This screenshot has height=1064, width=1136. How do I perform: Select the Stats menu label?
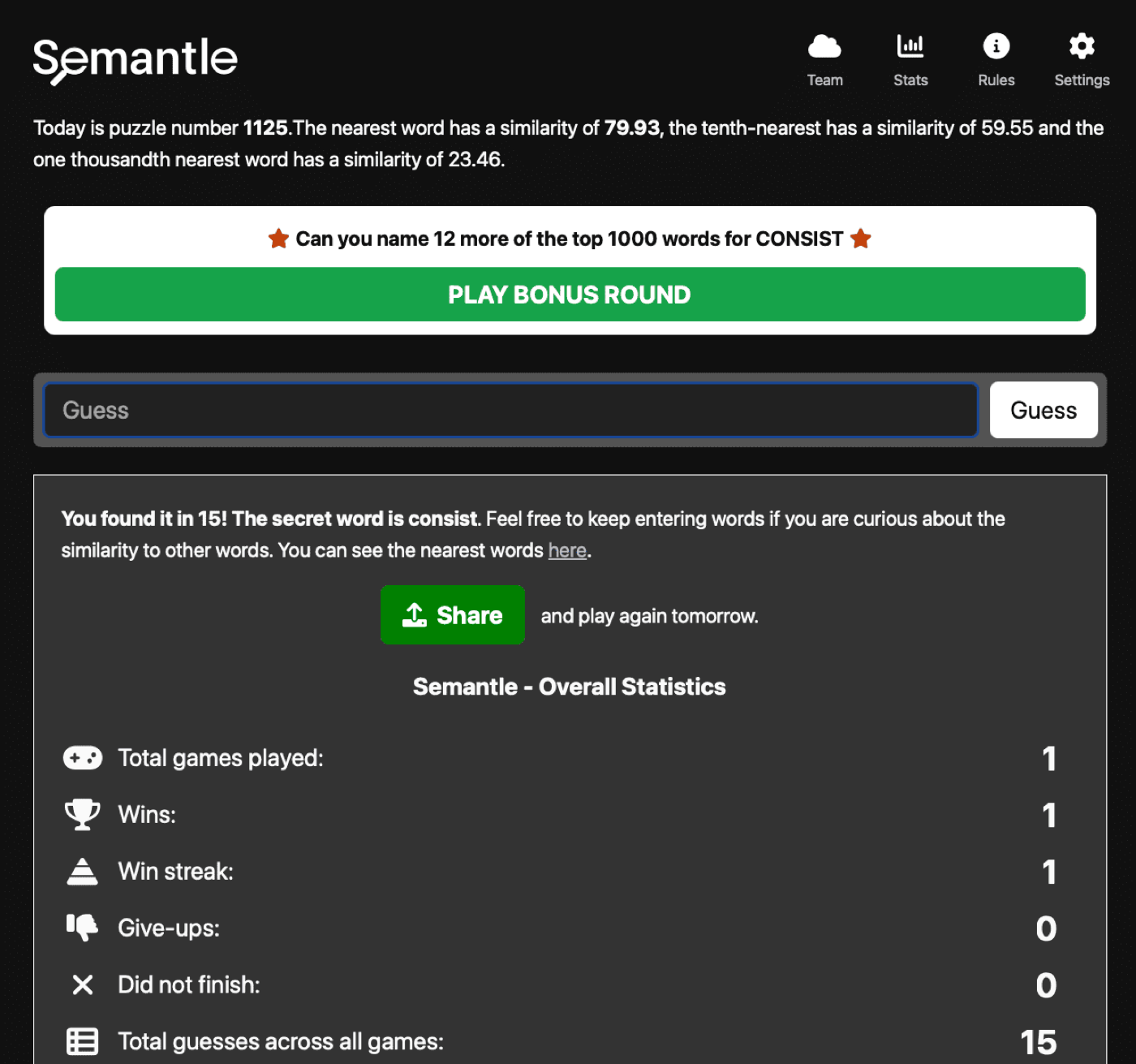(x=910, y=80)
